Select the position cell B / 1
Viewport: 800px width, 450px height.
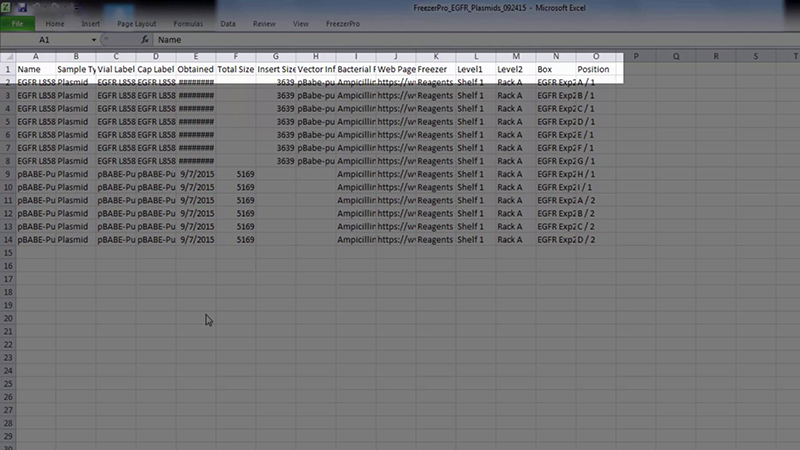click(596, 95)
